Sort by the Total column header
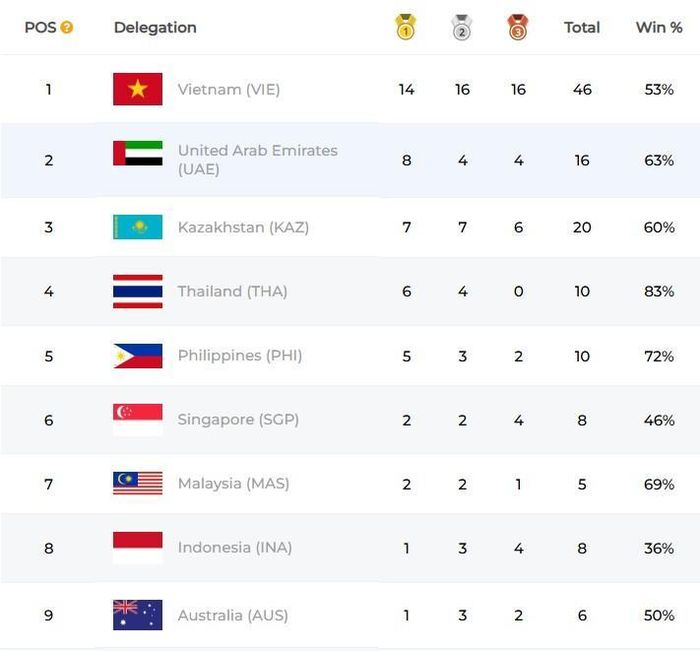Screen dimensions: 700x651 582,27
